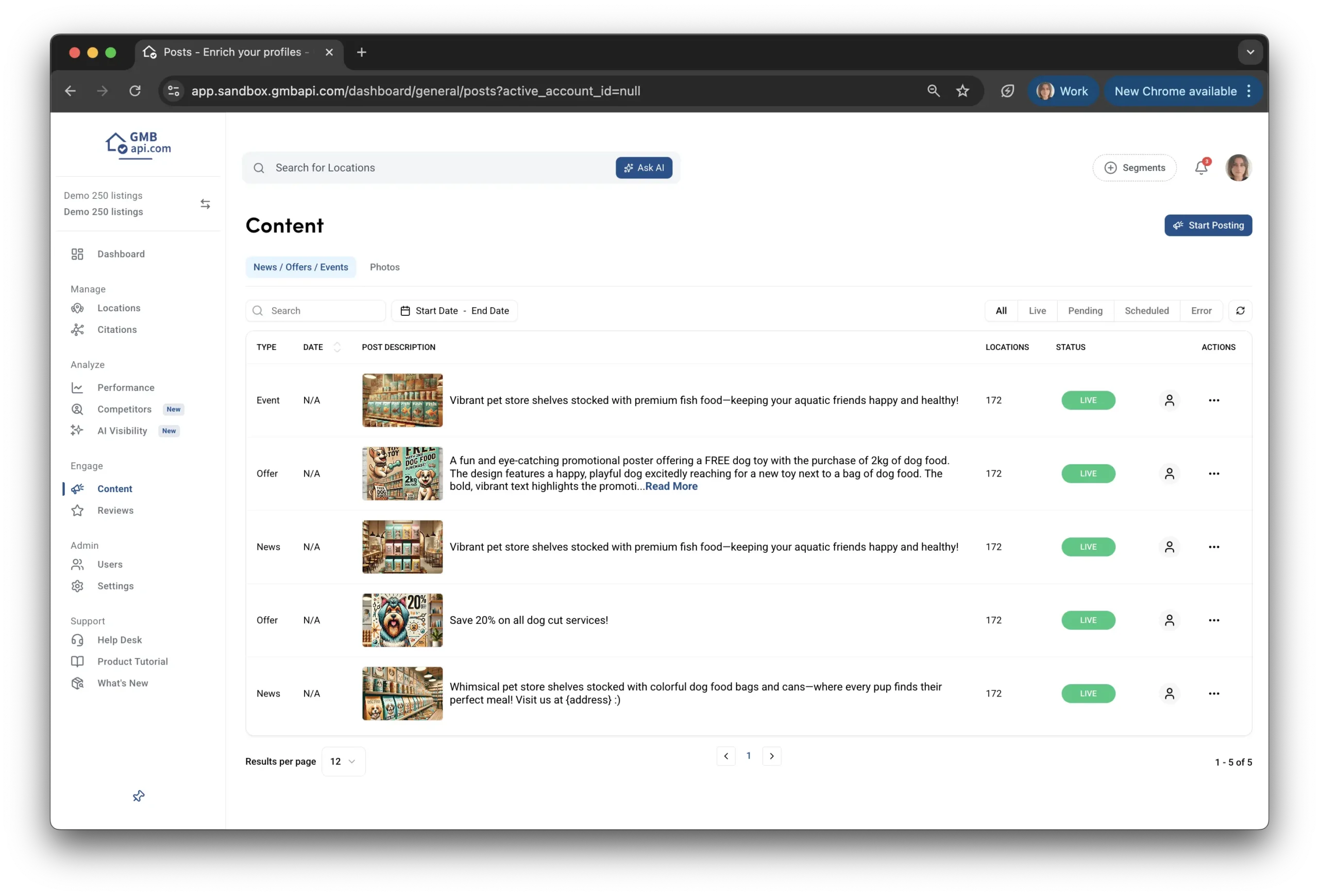Open the results per page dropdown
1319x896 pixels.
click(x=343, y=762)
